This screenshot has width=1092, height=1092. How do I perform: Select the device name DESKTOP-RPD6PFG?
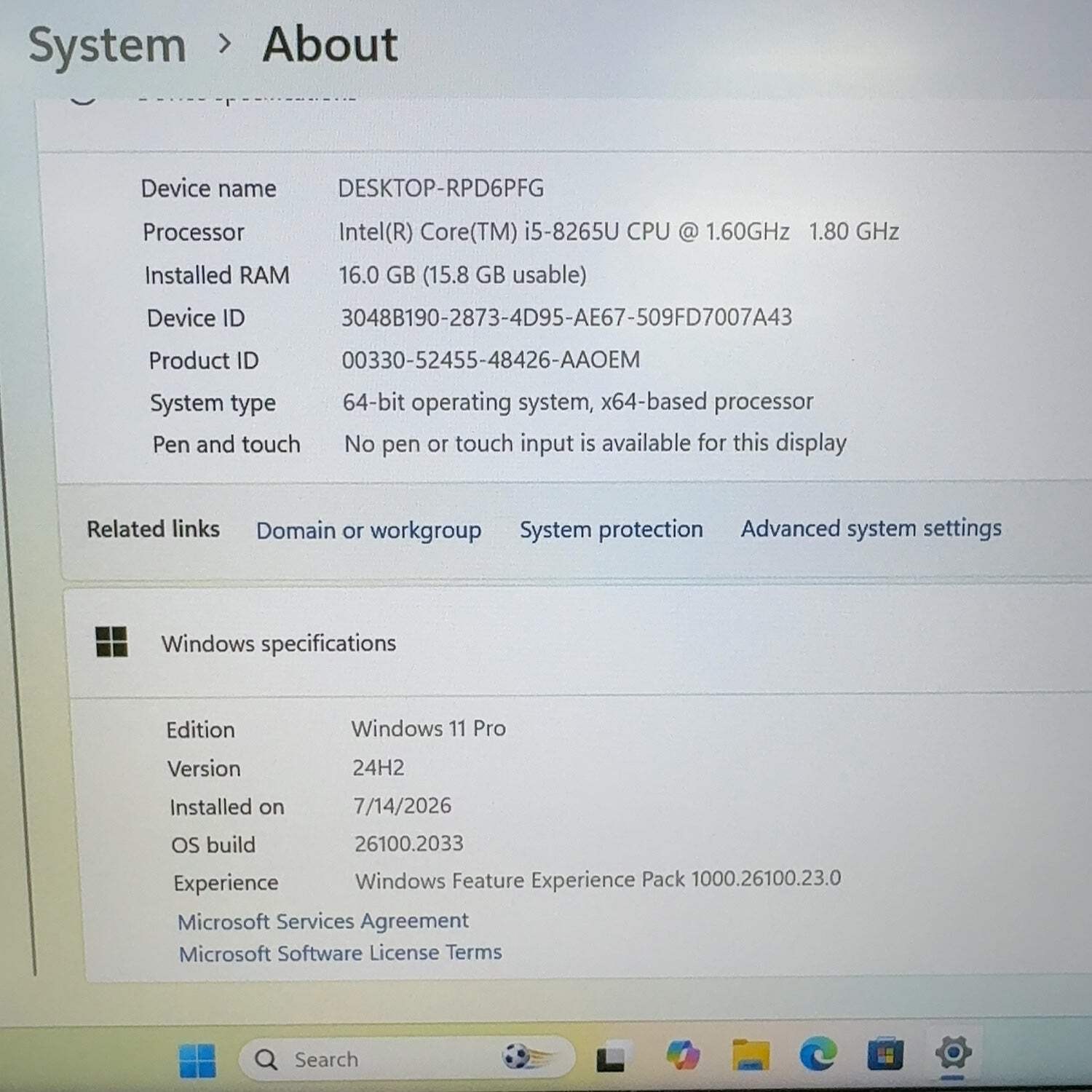[x=440, y=188]
